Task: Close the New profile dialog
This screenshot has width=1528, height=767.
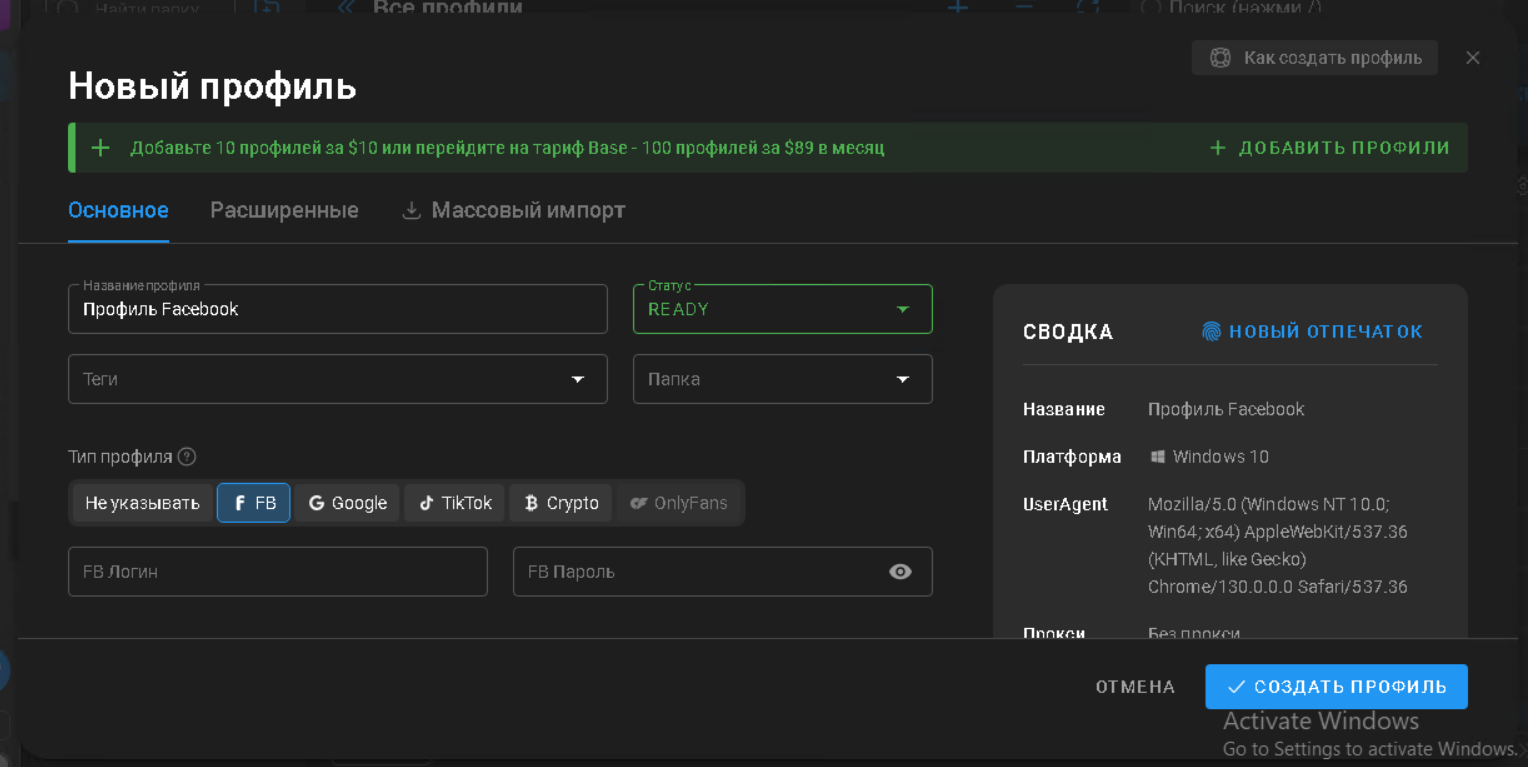Action: click(1472, 58)
